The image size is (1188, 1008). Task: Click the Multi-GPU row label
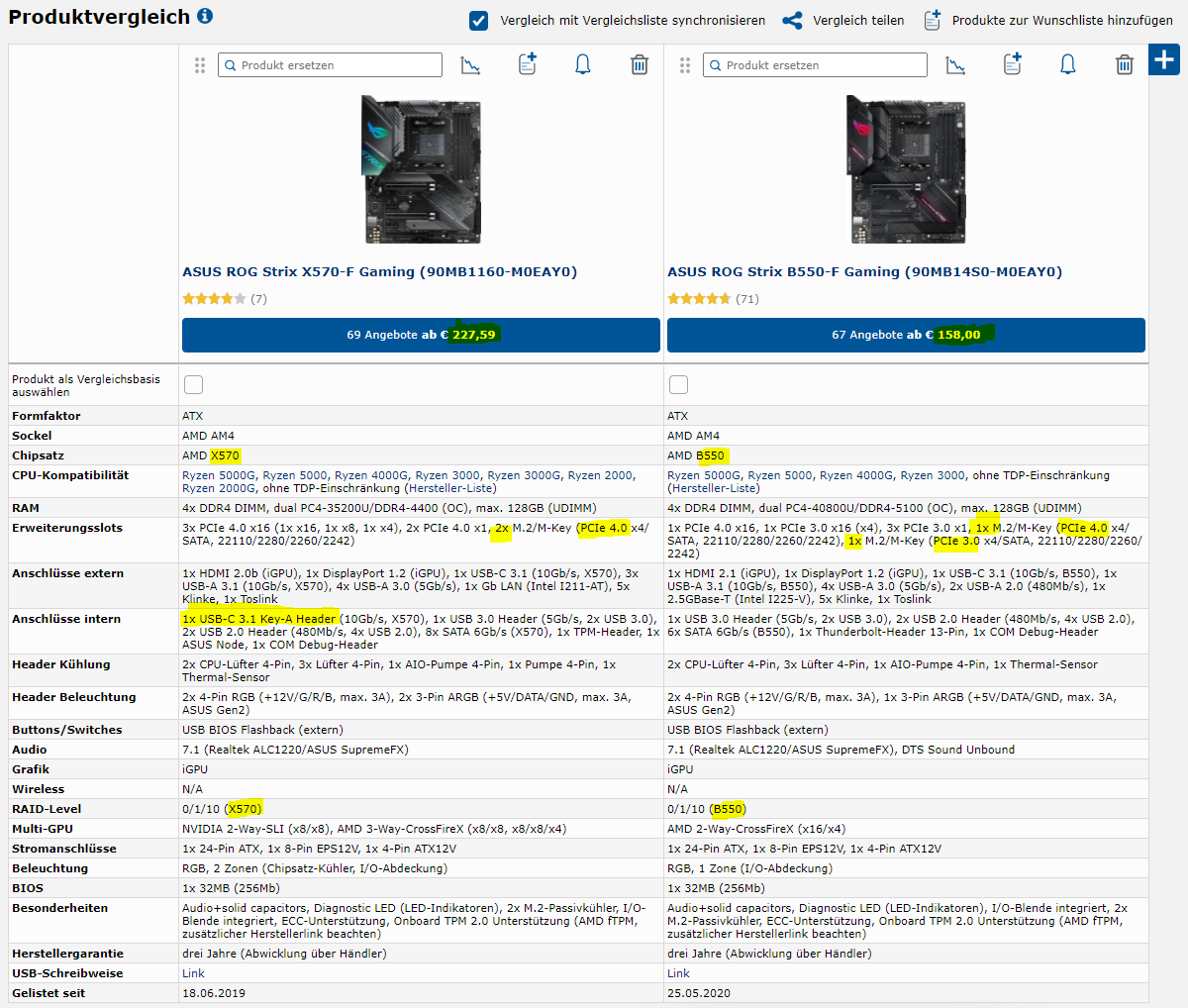43,829
